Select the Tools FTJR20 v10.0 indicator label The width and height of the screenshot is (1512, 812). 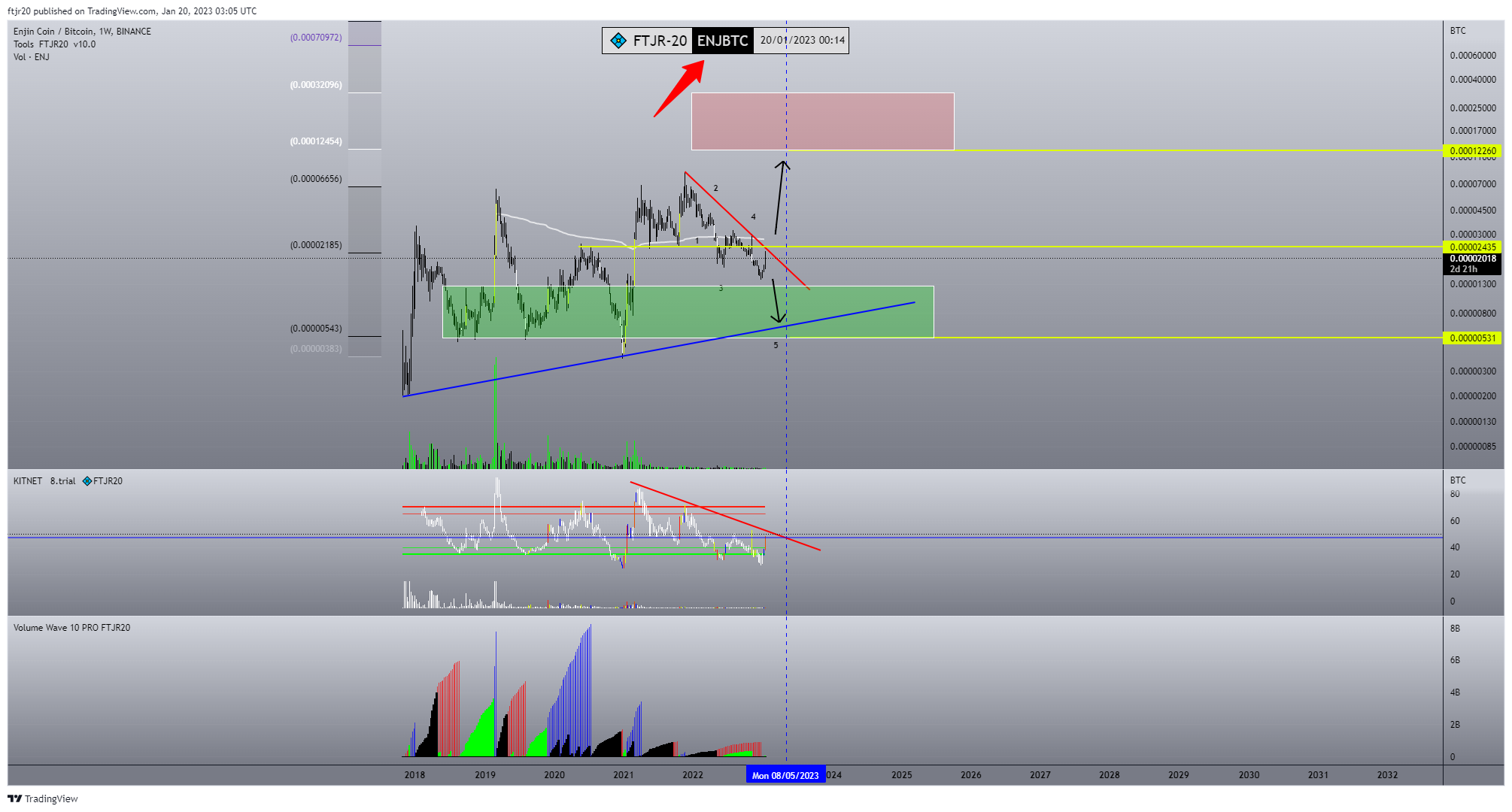coord(54,44)
